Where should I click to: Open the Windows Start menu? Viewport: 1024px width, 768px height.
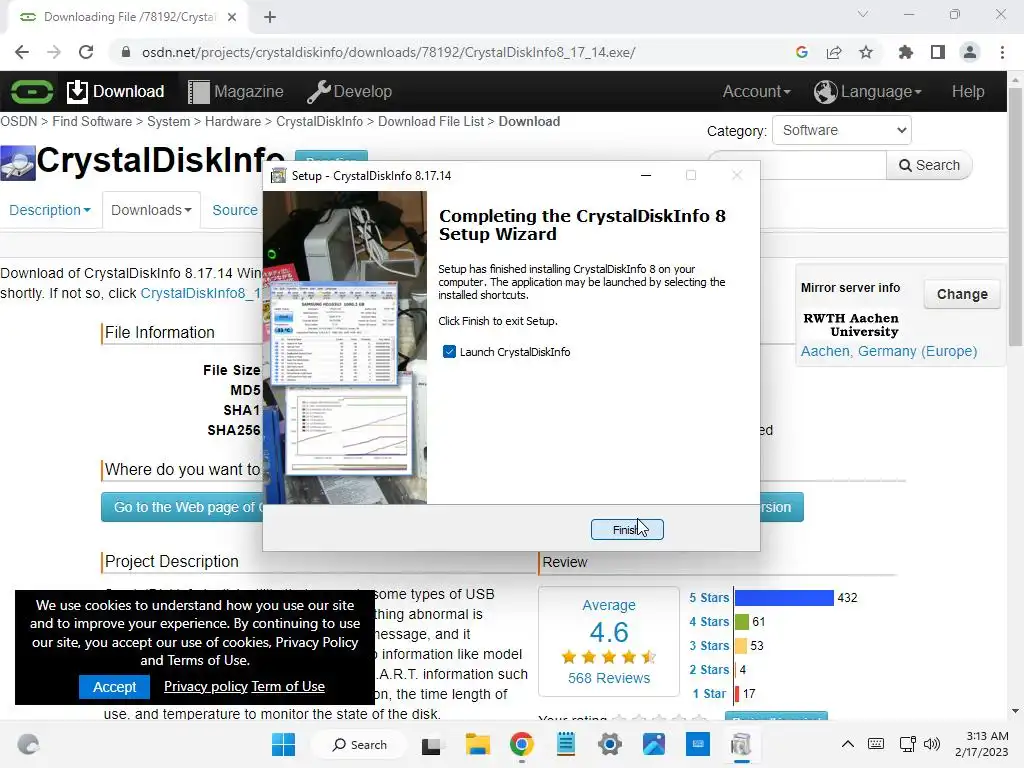(x=283, y=744)
